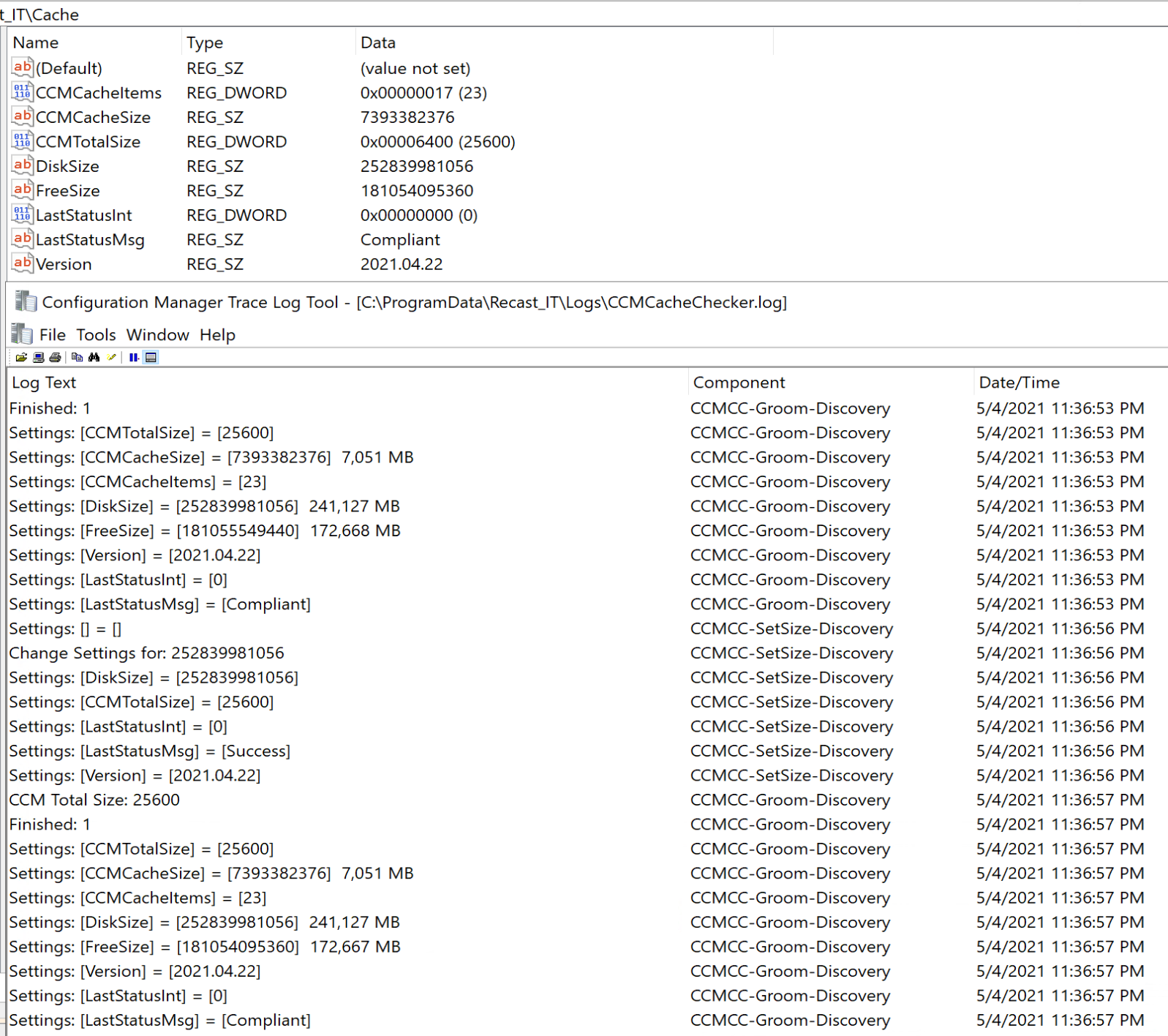This screenshot has height=1036, width=1168.
Task: Click the Date/Time column header
Action: (1019, 383)
